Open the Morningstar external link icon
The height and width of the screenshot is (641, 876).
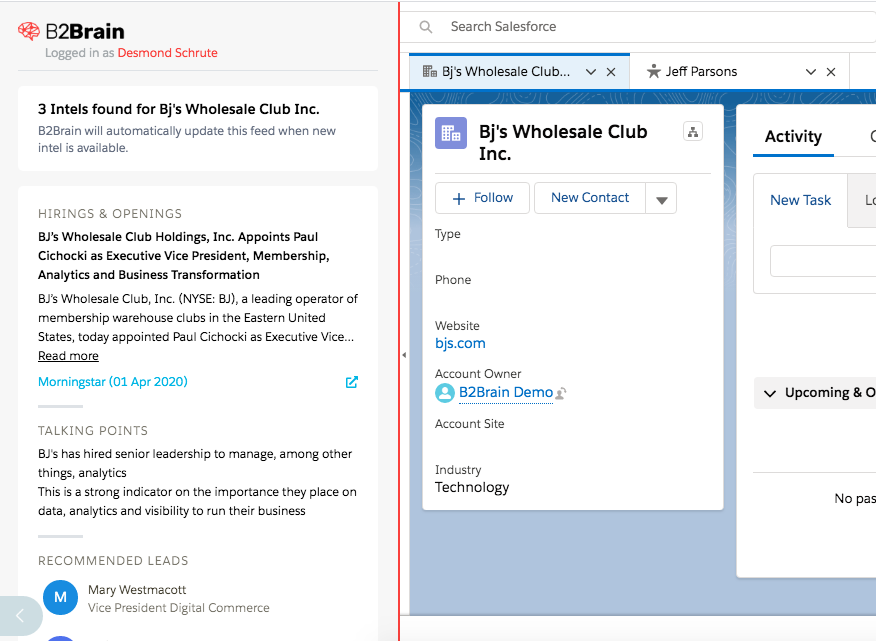coord(351,382)
